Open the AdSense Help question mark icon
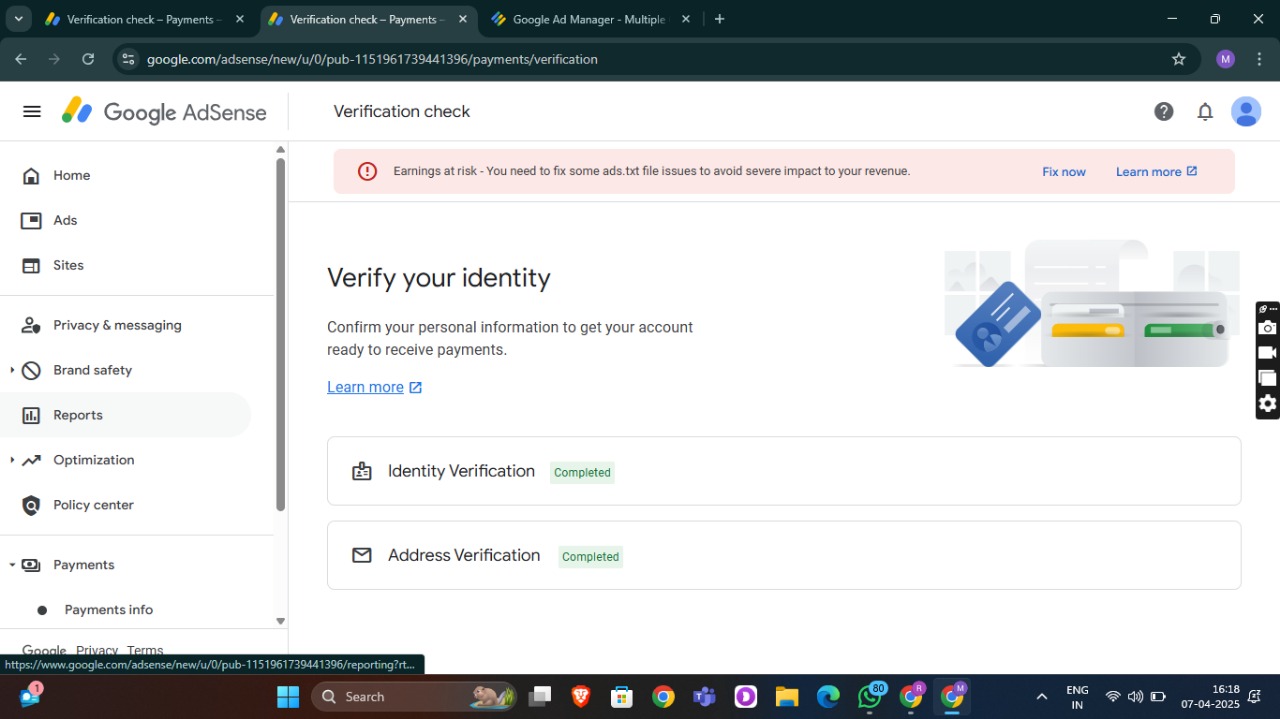Image resolution: width=1280 pixels, height=719 pixels. pyautogui.click(x=1164, y=112)
